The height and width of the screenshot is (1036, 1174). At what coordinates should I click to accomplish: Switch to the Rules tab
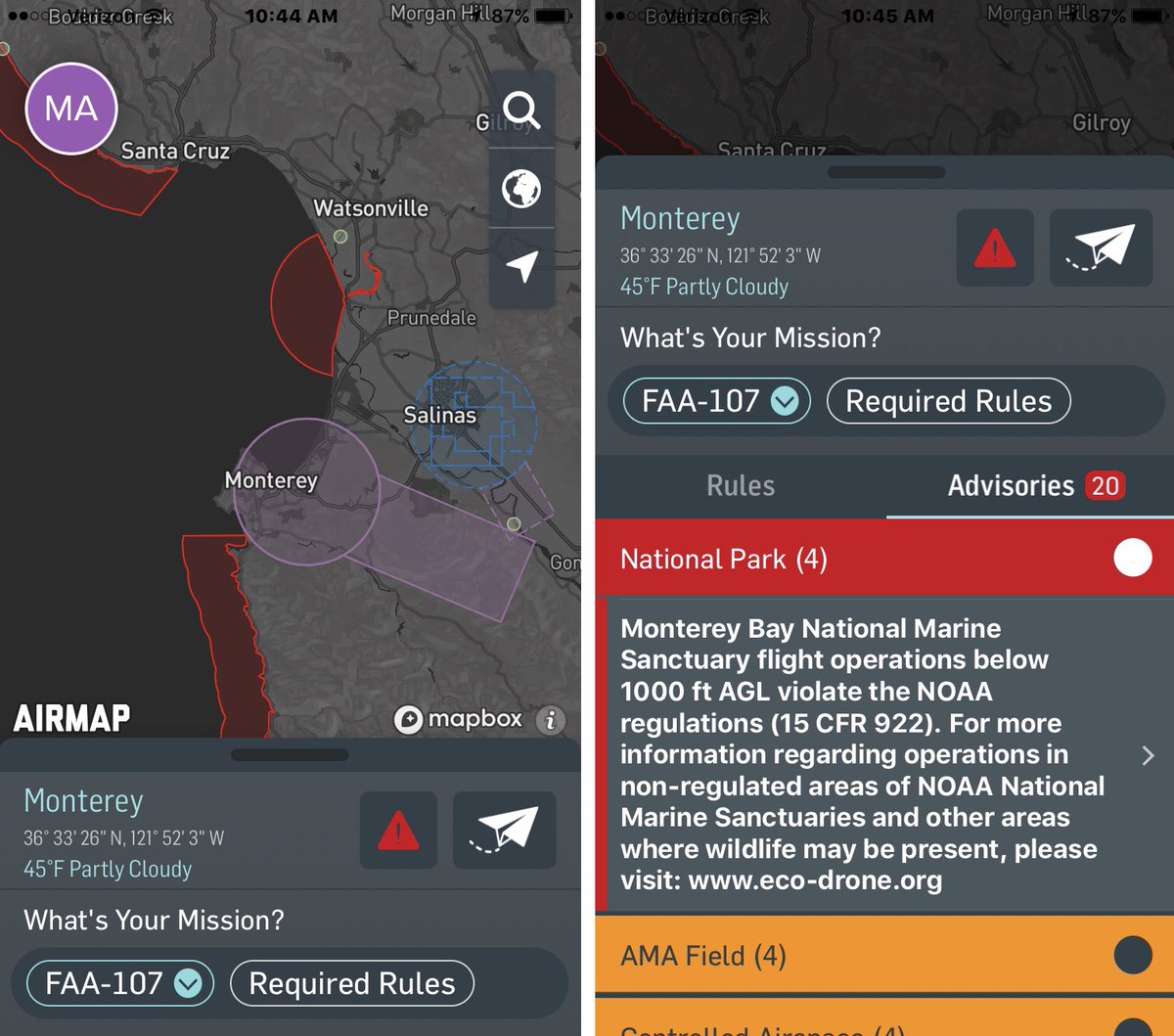coord(741,485)
